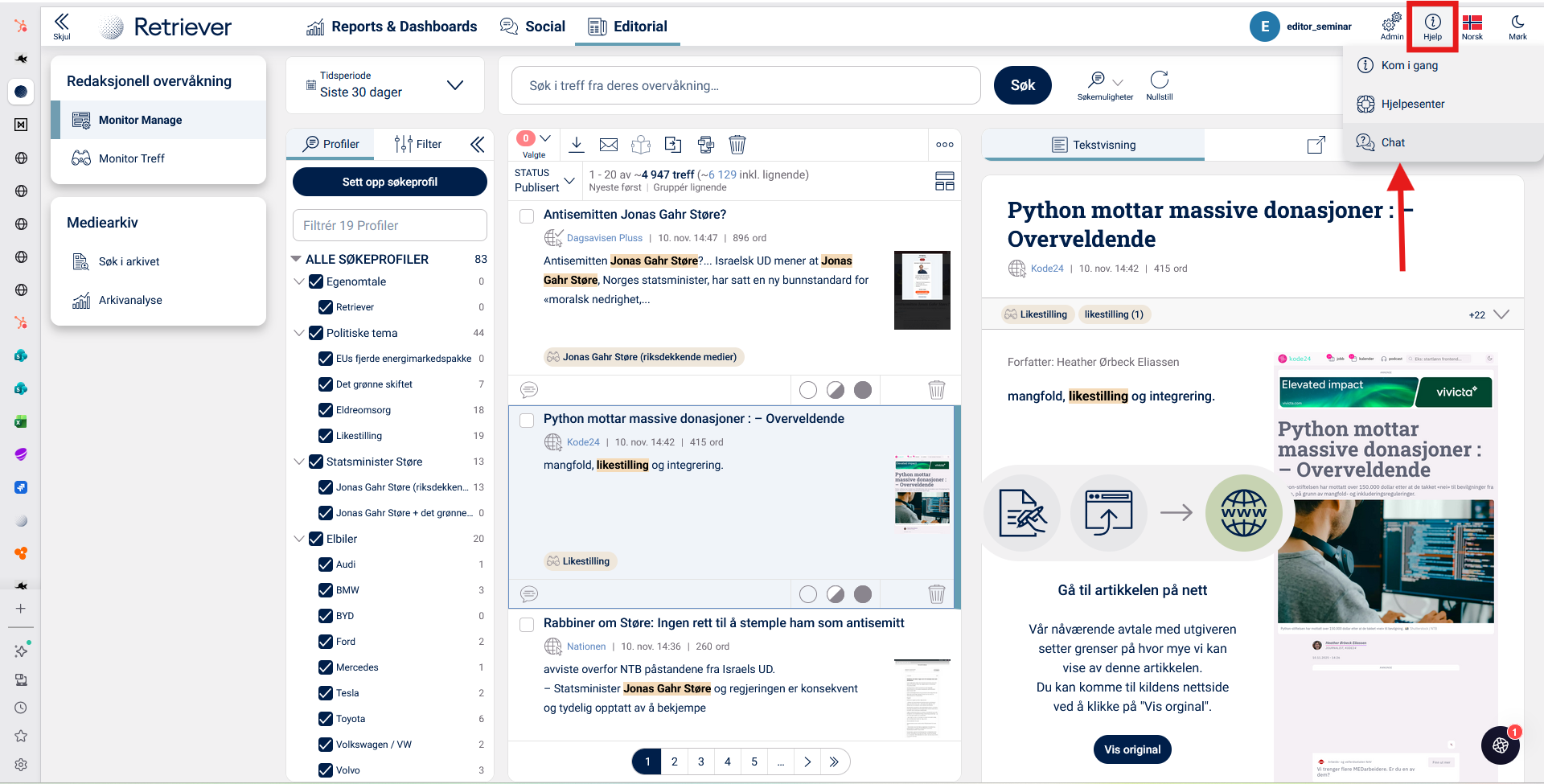1544x784 pixels.
Task: Switch article list layout view icon
Action: pyautogui.click(x=945, y=181)
